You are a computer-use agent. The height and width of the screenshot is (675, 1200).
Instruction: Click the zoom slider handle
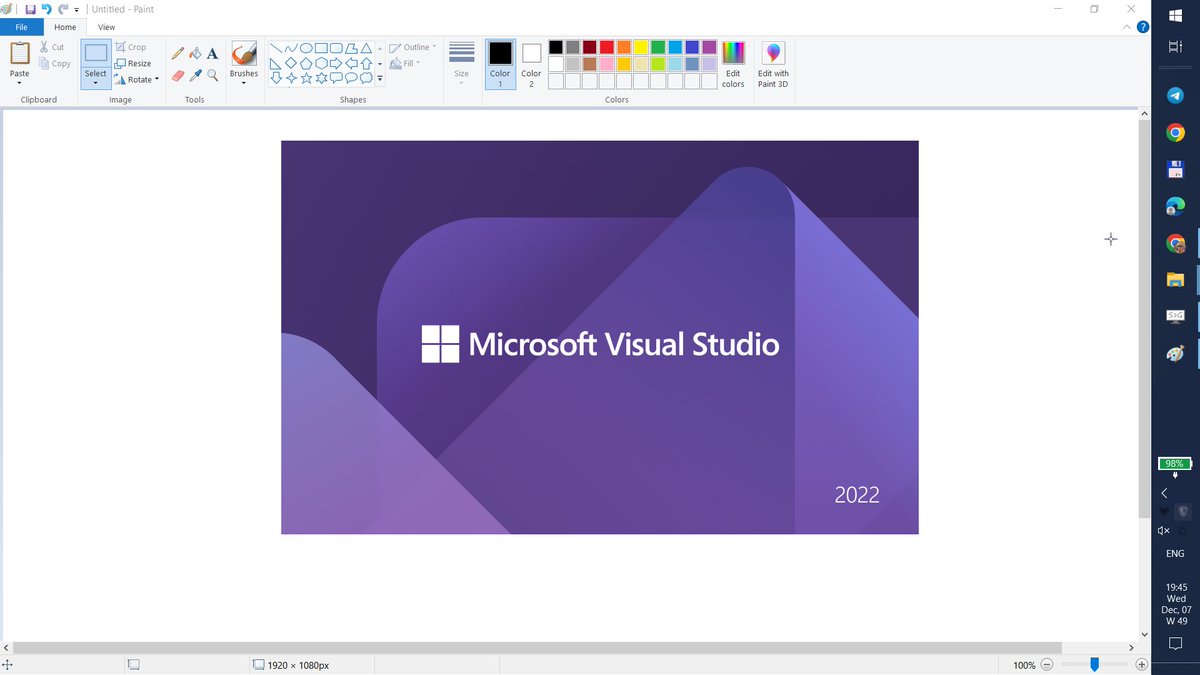tap(1095, 665)
